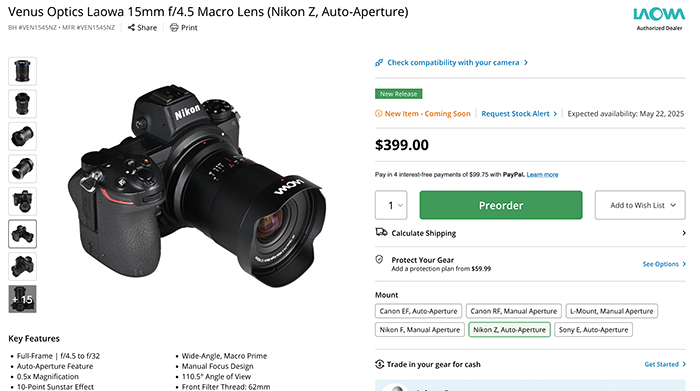Viewport: 700px width, 391px height.
Task: Click the Share icon
Action: (x=131, y=28)
